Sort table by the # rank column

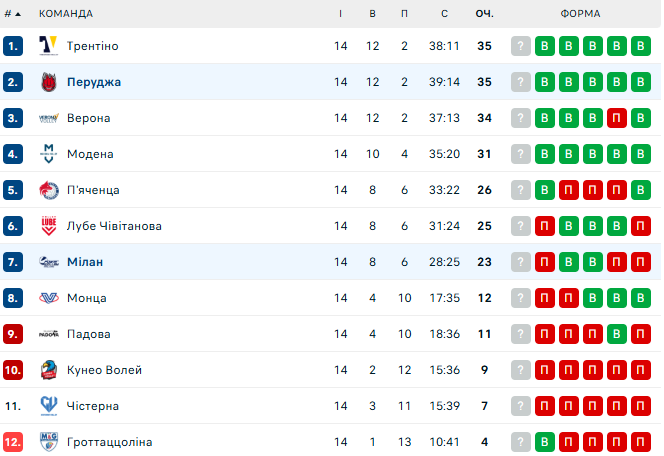pos(12,14)
